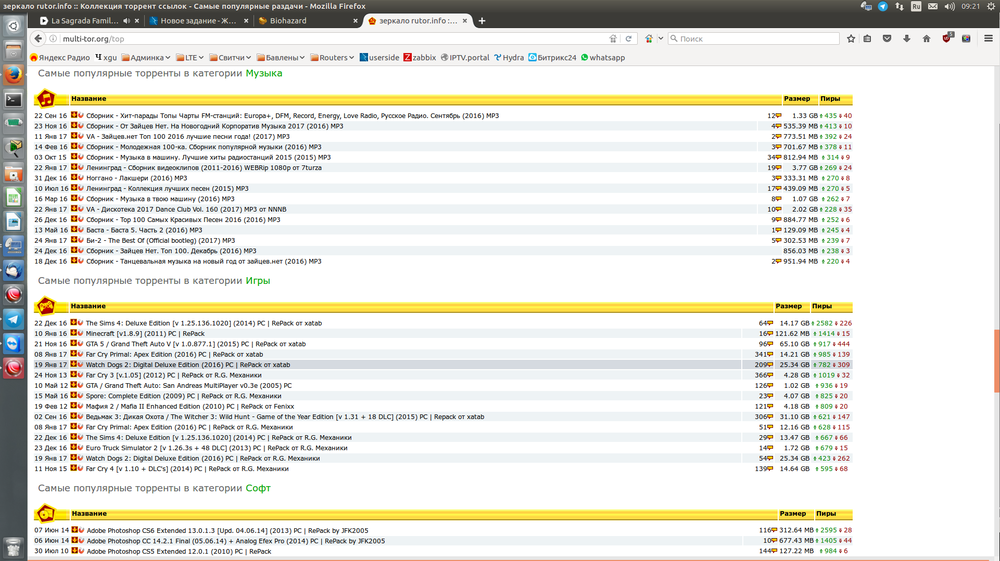Open Files manager in the launcher
The image size is (1000, 561).
pos(13,50)
